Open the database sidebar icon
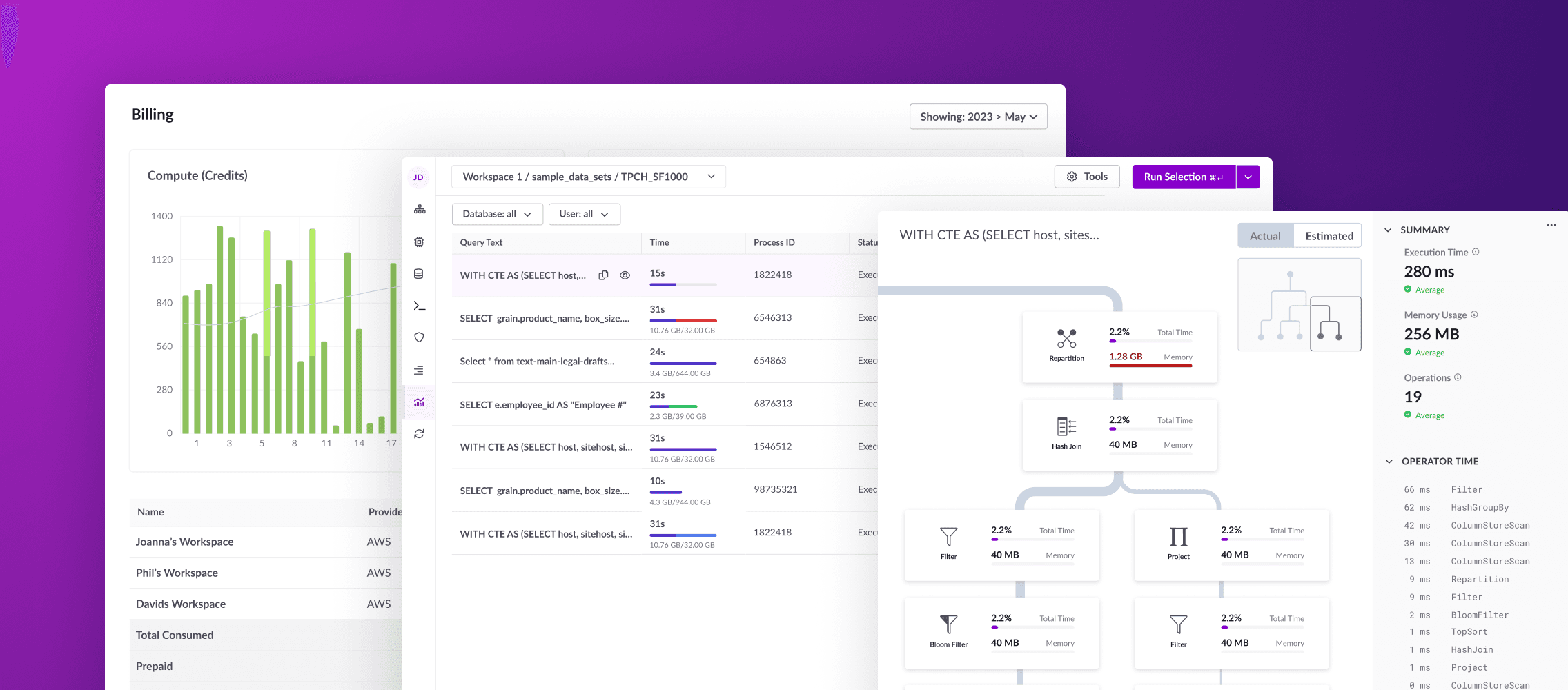The width and height of the screenshot is (1568, 690). point(418,274)
